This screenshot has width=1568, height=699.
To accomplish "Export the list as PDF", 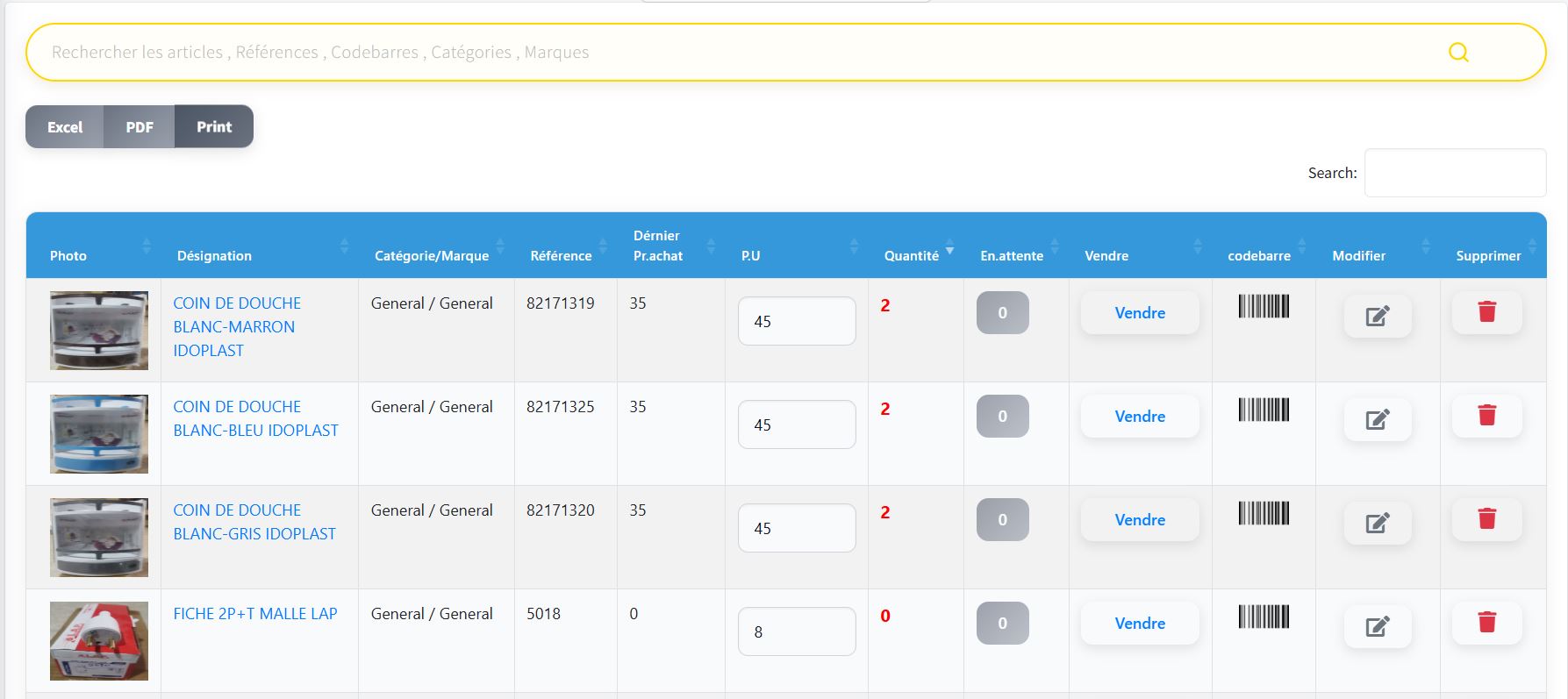I will click(140, 127).
